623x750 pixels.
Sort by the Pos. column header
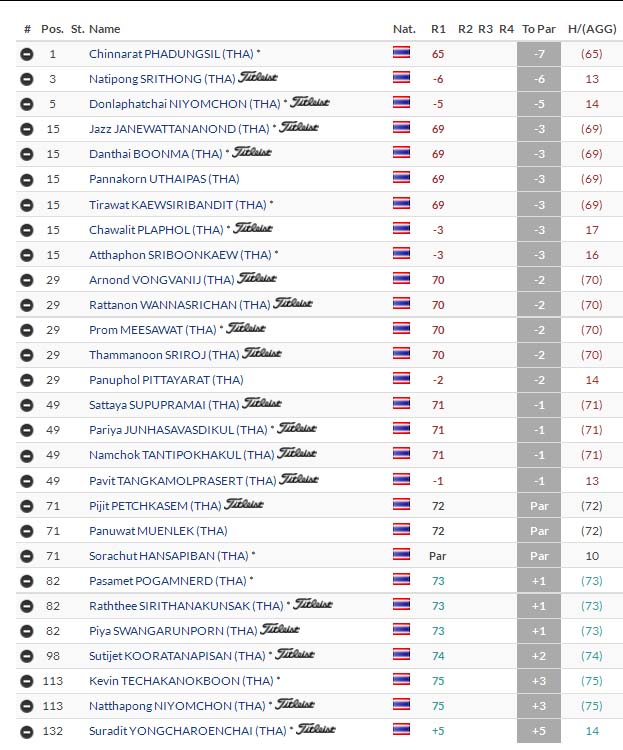click(52, 29)
